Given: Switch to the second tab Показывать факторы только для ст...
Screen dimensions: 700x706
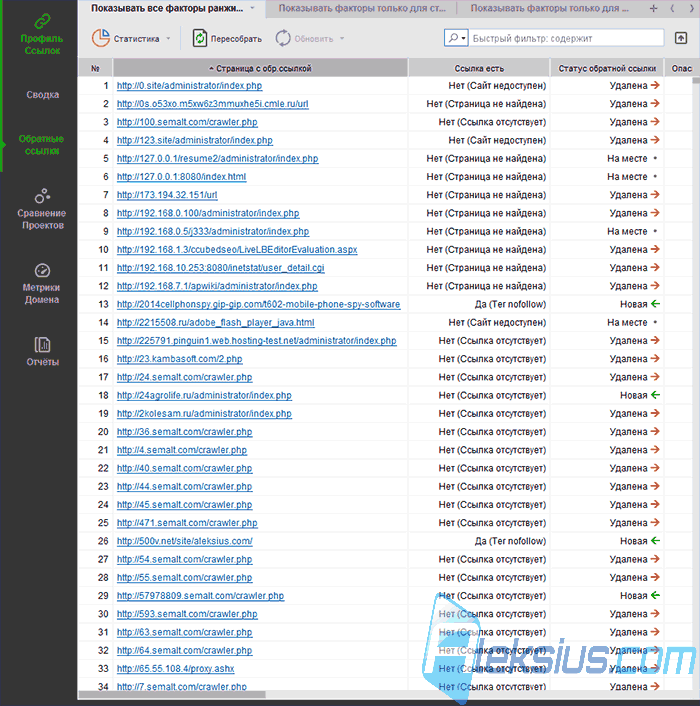Looking at the screenshot, I should (362, 8).
